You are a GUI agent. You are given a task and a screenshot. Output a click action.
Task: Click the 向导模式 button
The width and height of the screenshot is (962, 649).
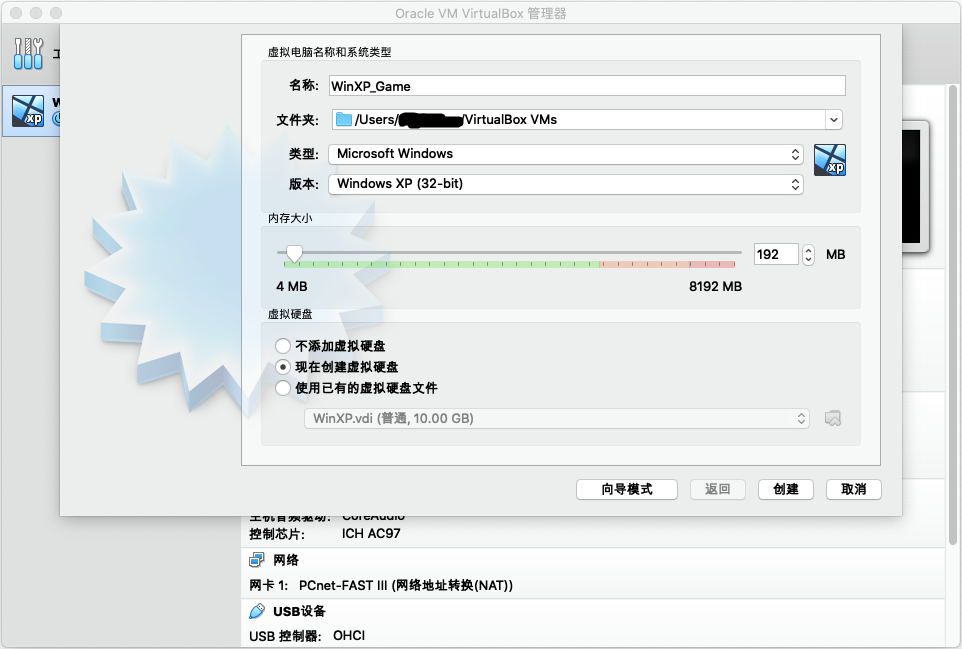pyautogui.click(x=626, y=489)
